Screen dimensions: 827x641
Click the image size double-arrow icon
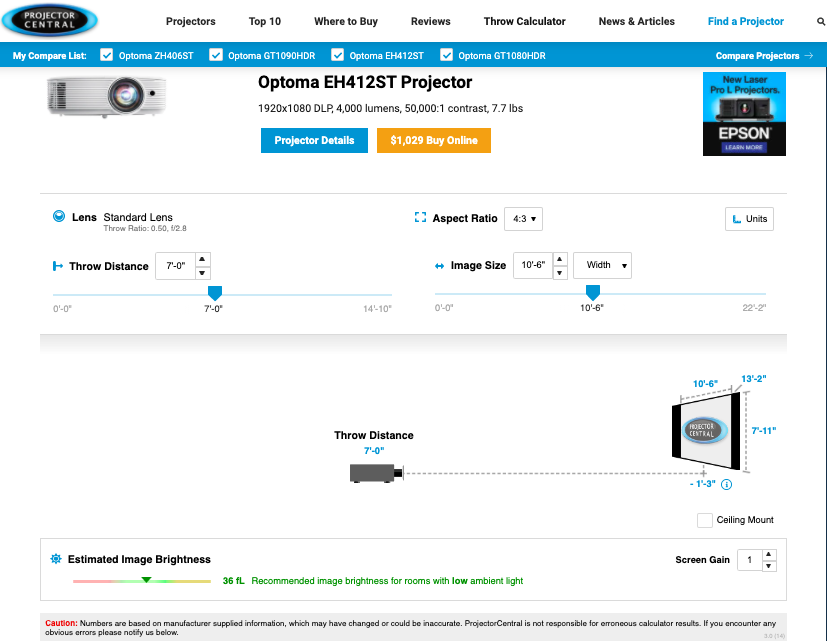coord(439,266)
